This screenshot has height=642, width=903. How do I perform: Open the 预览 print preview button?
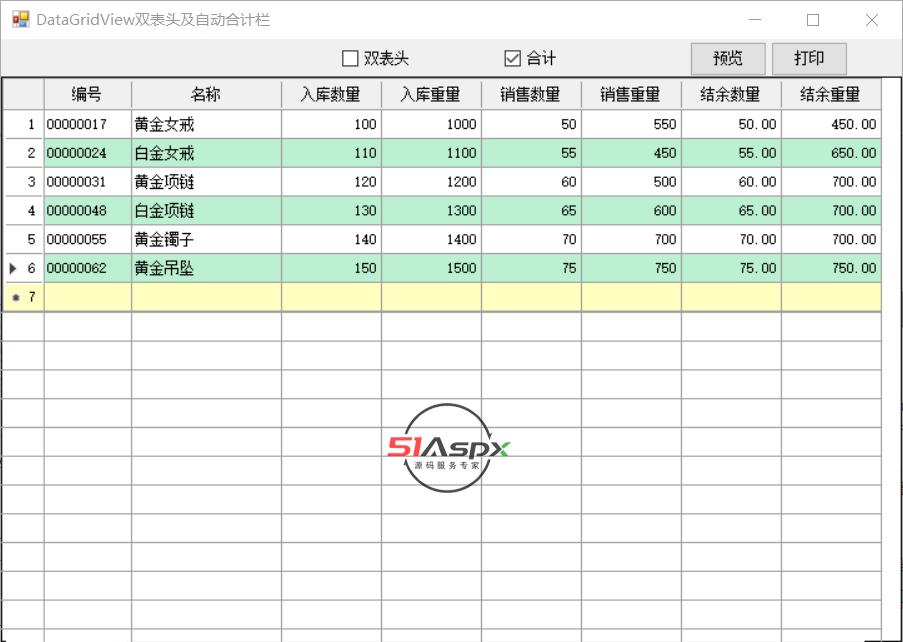(x=728, y=59)
